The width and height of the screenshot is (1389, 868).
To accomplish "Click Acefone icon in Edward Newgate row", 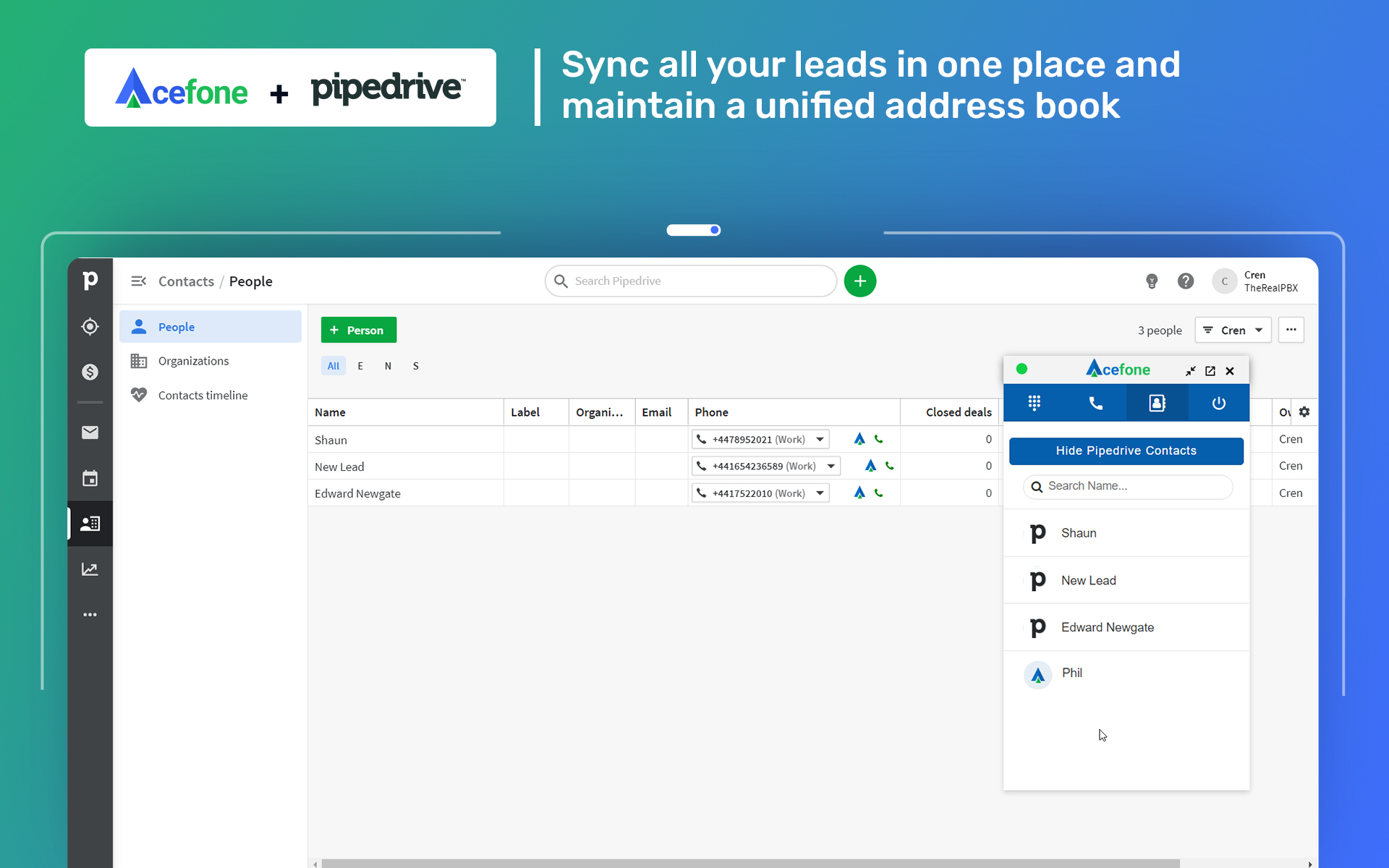I will coord(859,493).
